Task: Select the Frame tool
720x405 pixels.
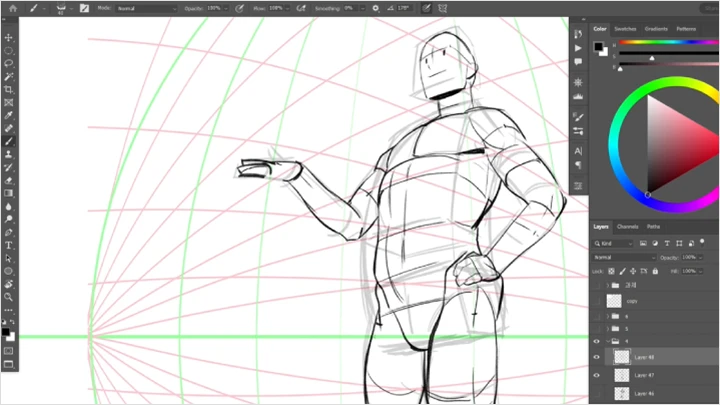Action: pos(9,102)
